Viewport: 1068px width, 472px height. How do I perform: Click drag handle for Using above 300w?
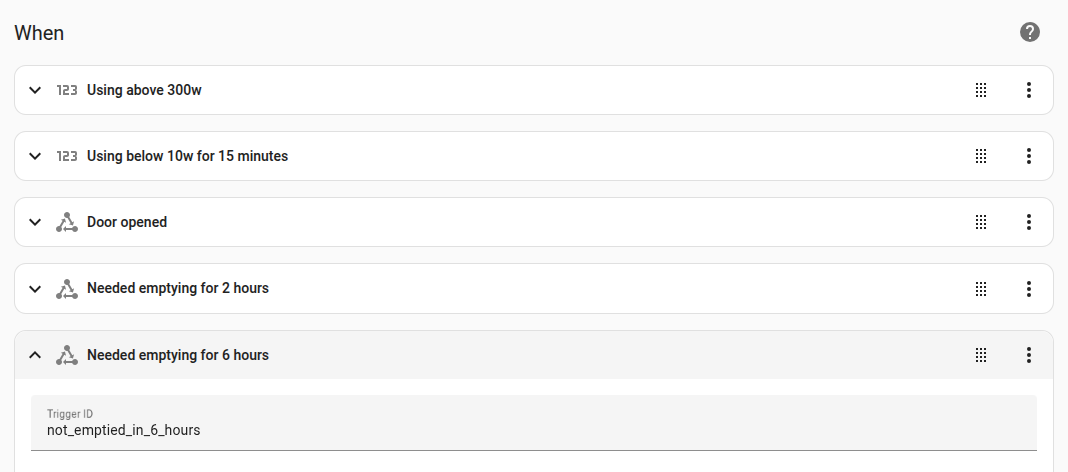tap(981, 90)
